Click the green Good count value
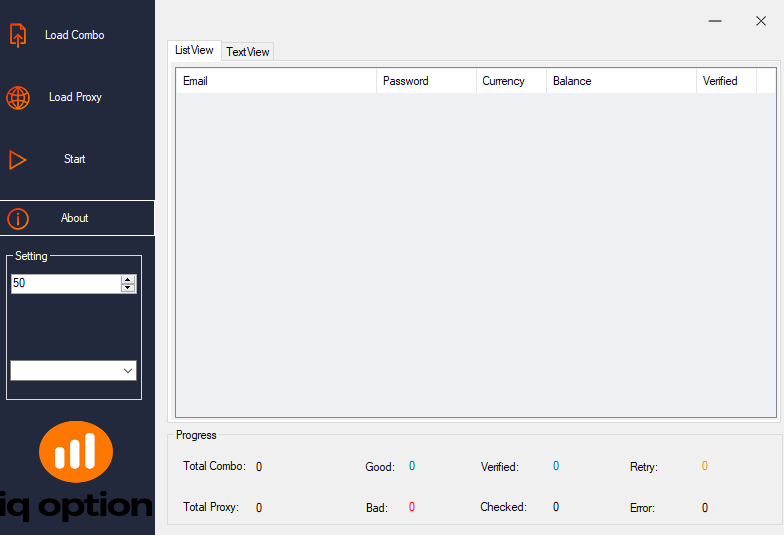The image size is (784, 535). 412,466
